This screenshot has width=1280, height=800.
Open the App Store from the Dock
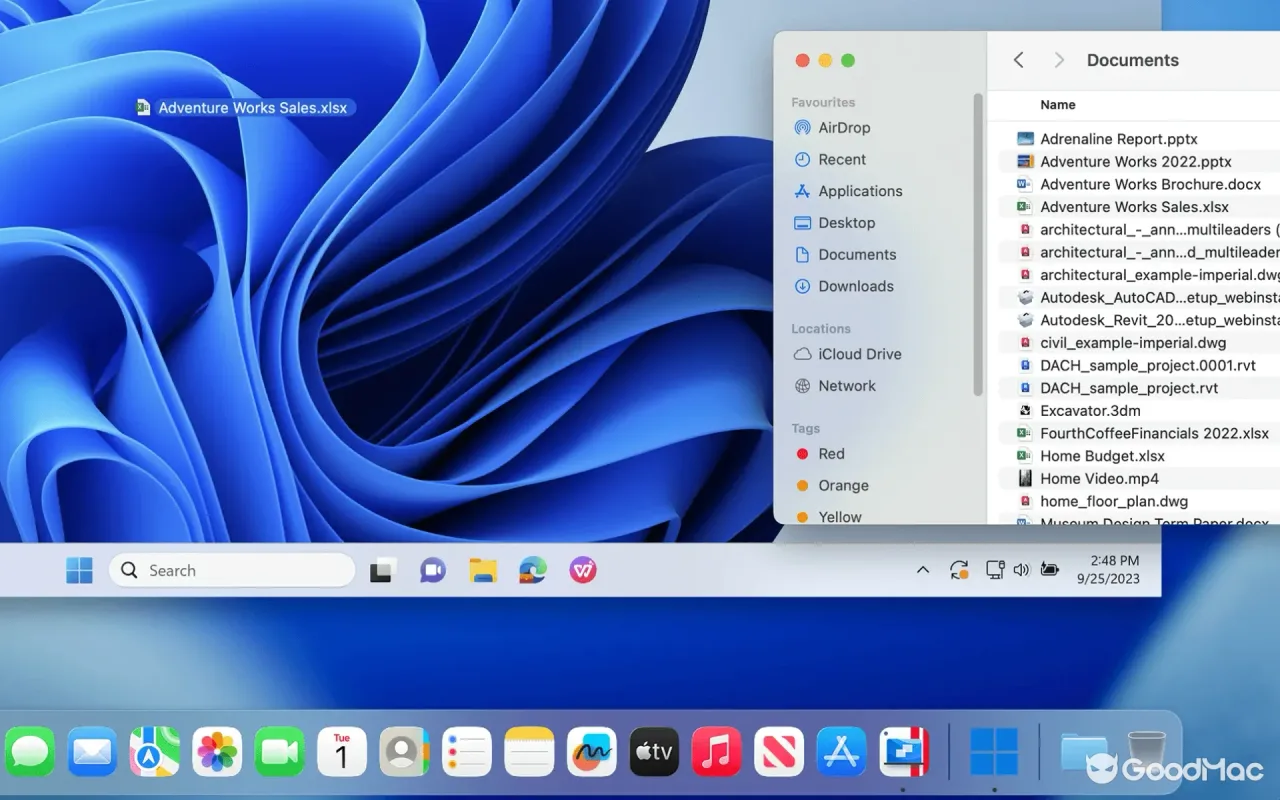tap(841, 752)
